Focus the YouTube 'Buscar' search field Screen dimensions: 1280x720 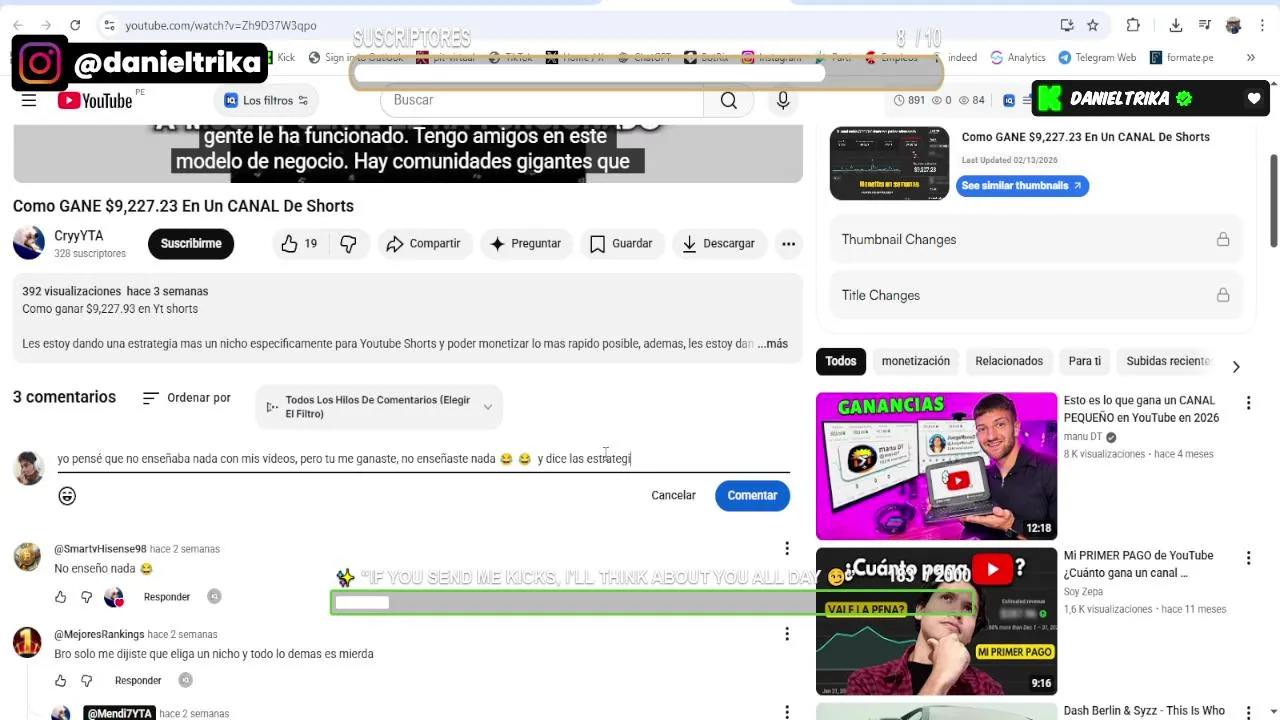click(x=542, y=100)
